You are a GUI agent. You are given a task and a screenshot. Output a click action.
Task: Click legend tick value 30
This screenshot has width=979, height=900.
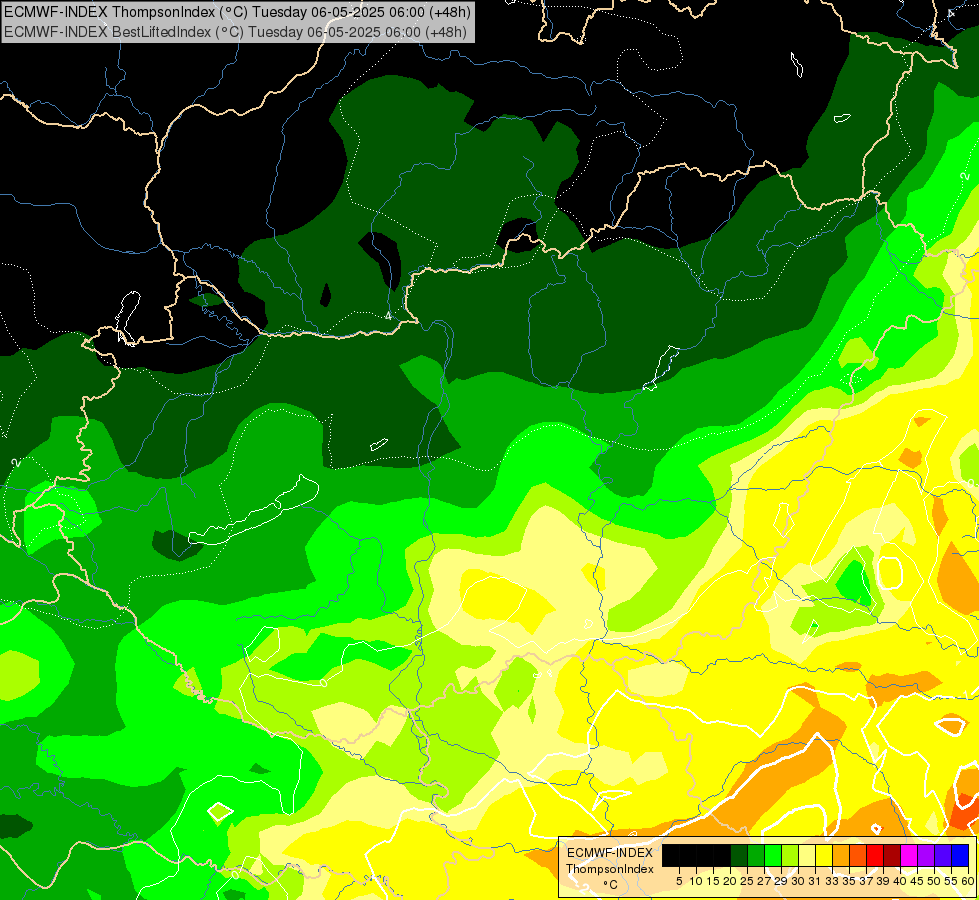tap(798, 881)
